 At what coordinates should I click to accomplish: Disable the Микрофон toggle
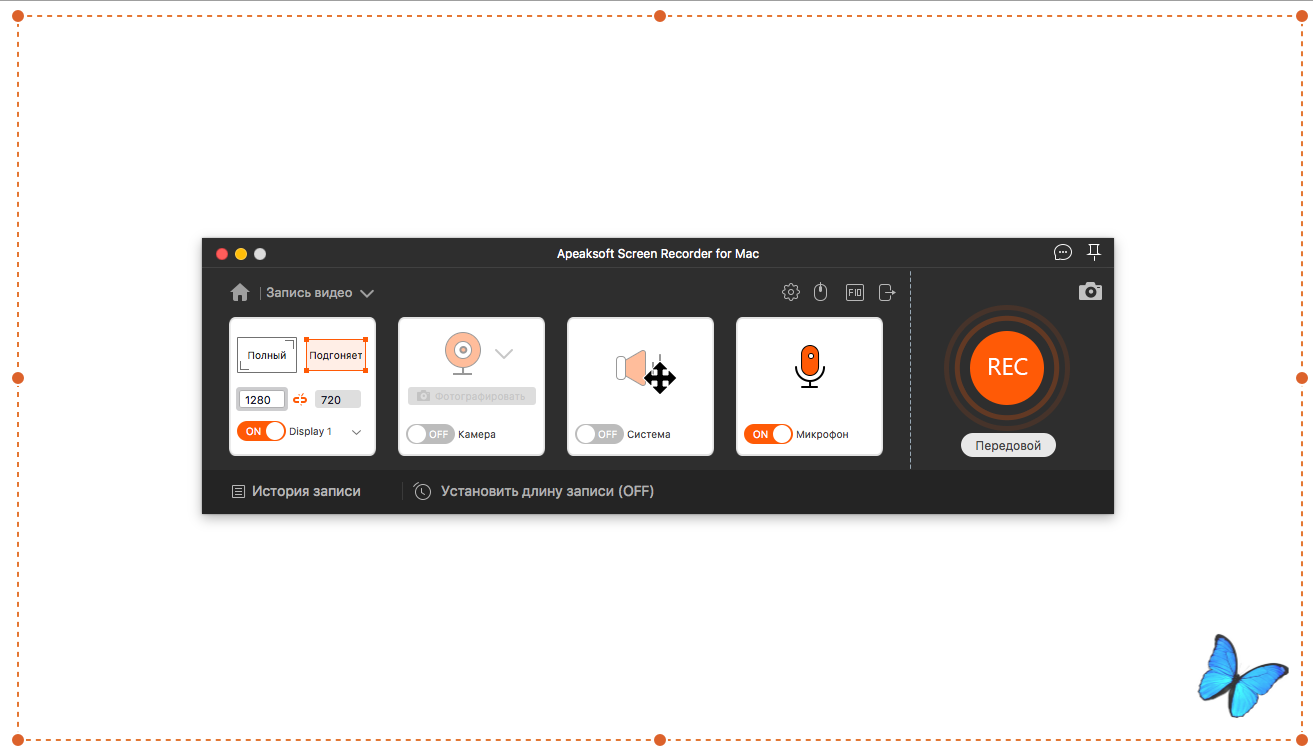pos(768,434)
